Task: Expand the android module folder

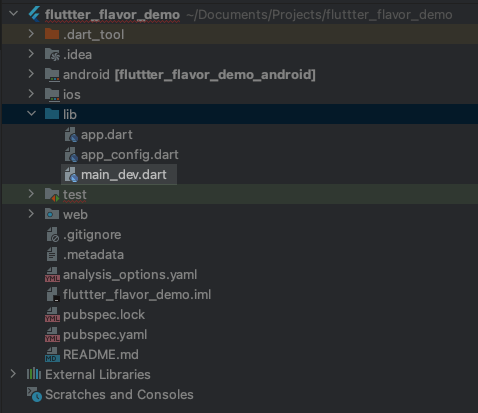Action: [31, 74]
